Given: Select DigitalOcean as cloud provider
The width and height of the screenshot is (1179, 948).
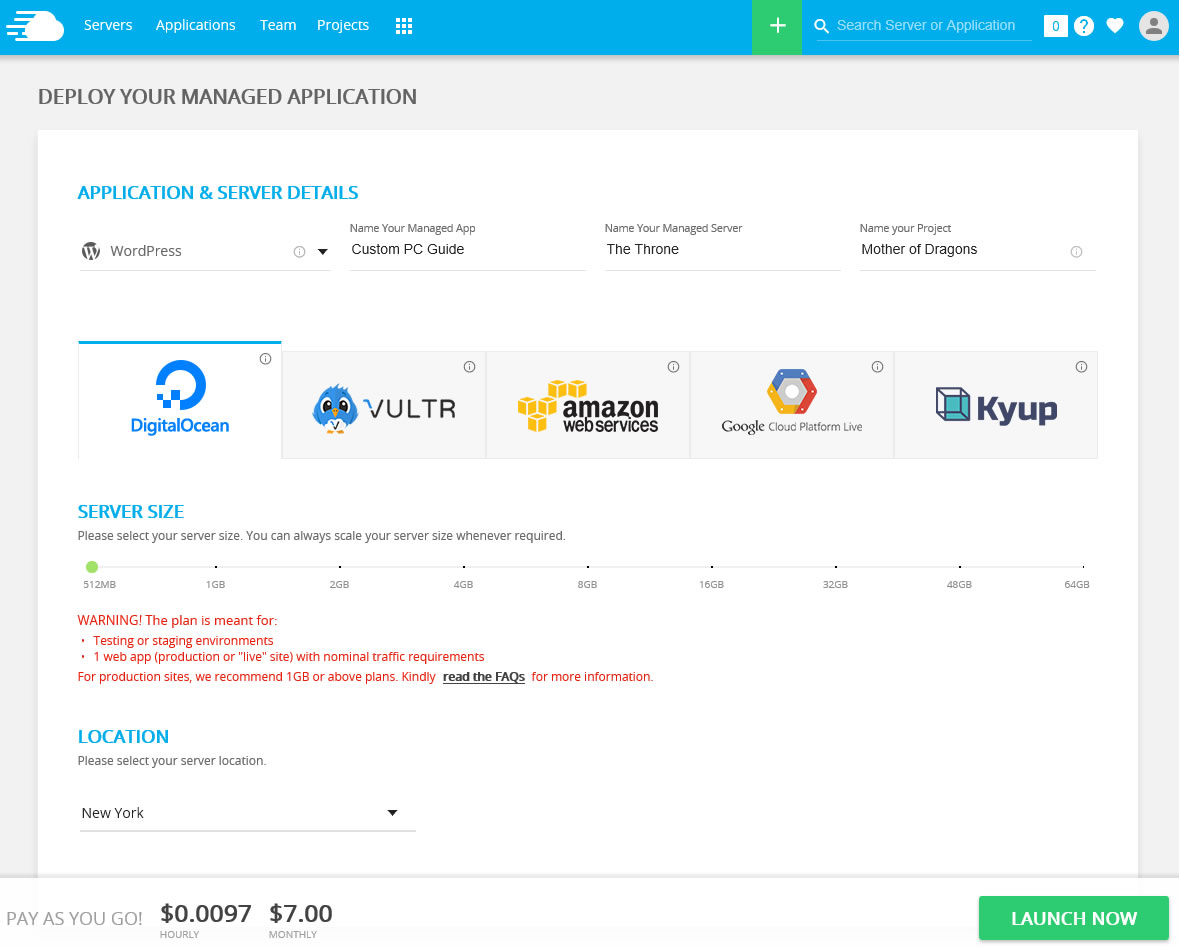Looking at the screenshot, I should [180, 400].
